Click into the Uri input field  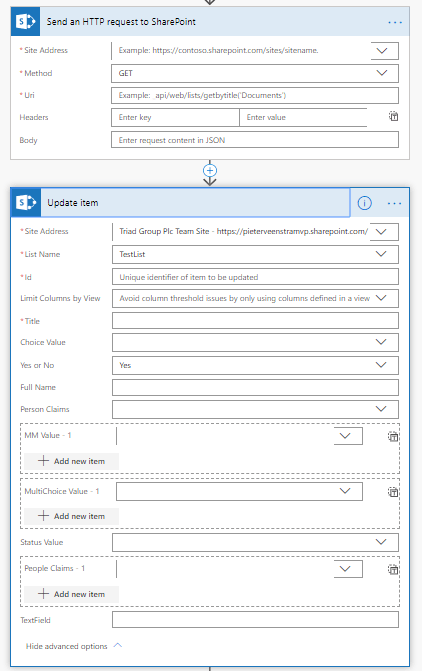tap(255, 95)
